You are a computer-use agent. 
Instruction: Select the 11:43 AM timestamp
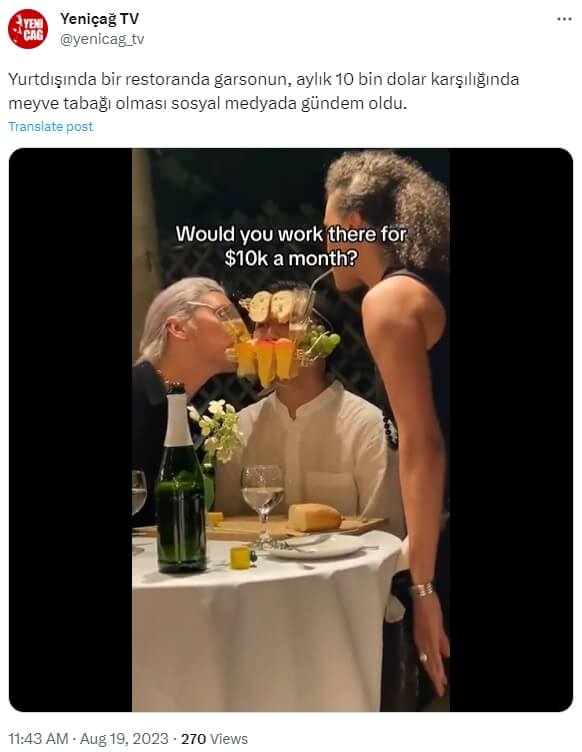(x=38, y=739)
